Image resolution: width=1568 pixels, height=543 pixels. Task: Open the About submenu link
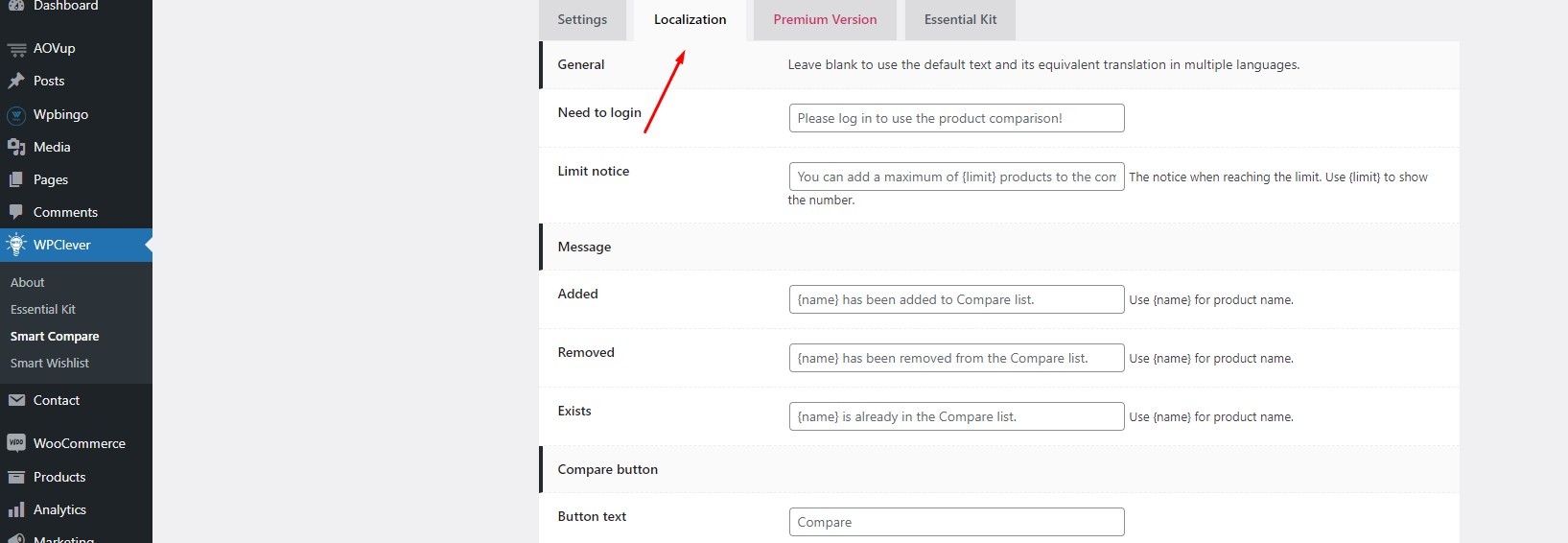coord(28,283)
